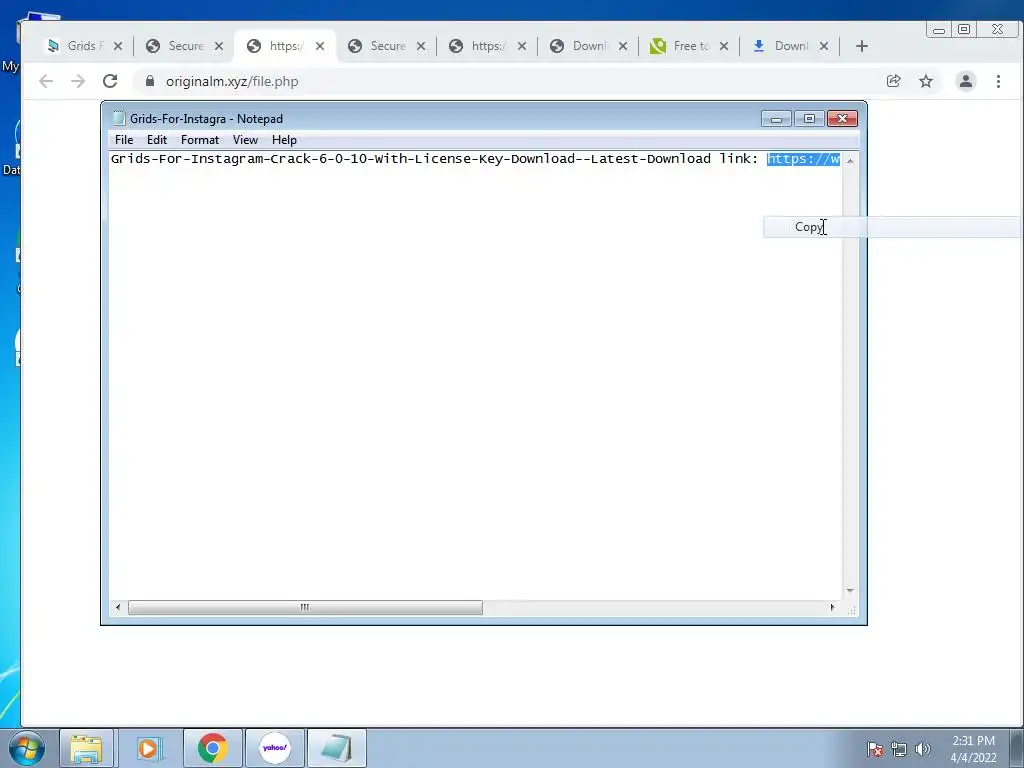The image size is (1024, 768).
Task: Bookmark this page with the star
Action: (x=926, y=81)
